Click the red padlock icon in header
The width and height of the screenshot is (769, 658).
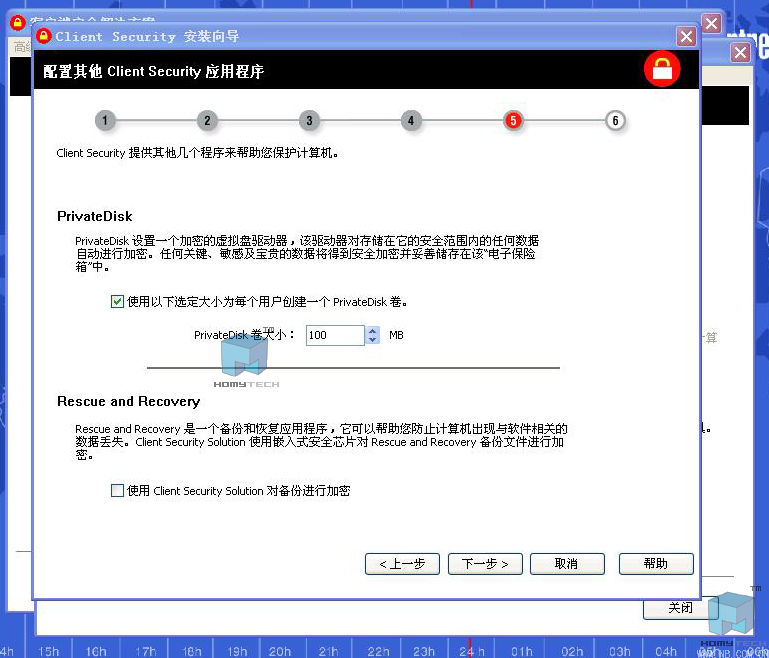pyautogui.click(x=662, y=70)
